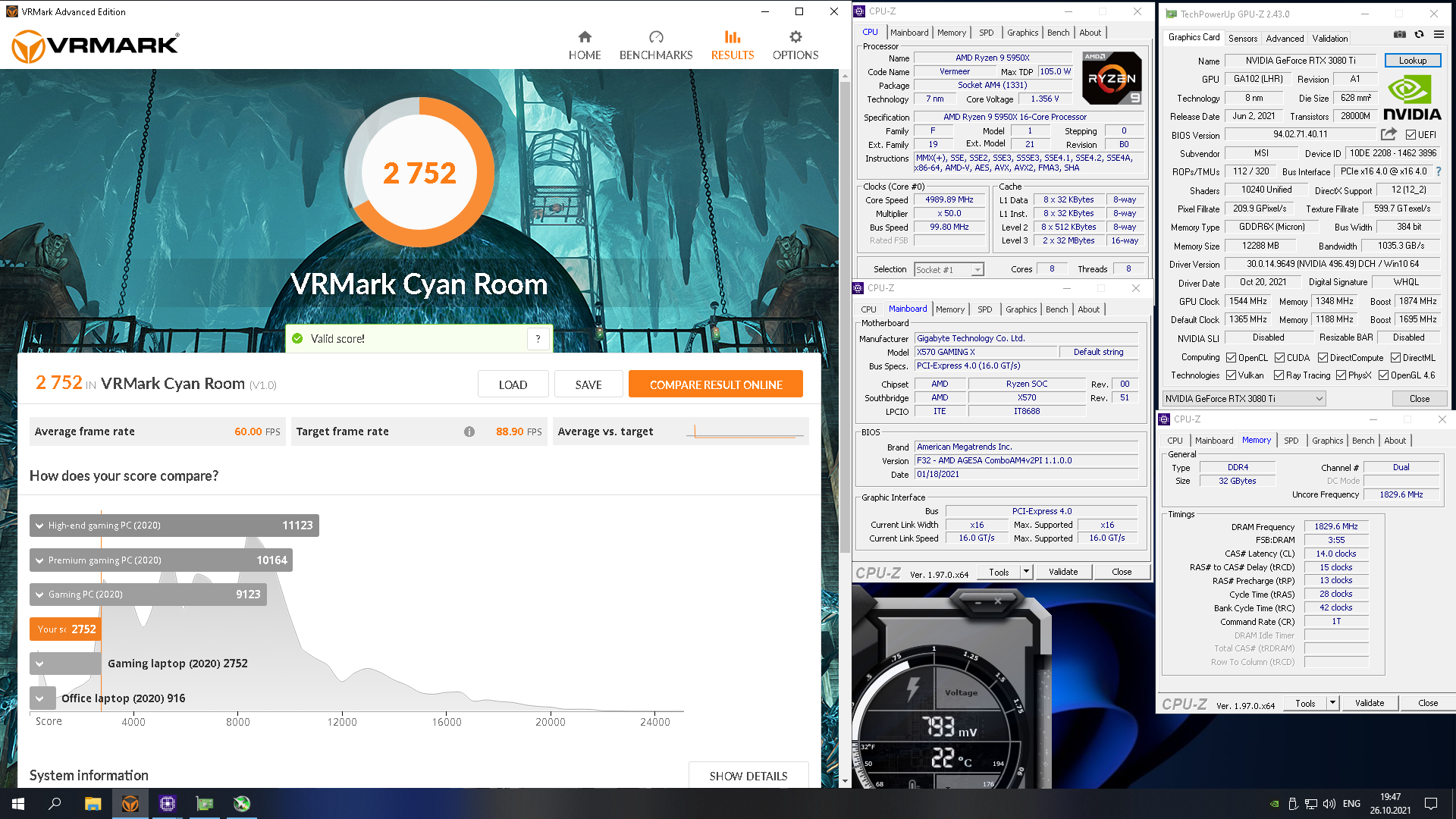The image size is (1456, 819).
Task: Click the Valid score question mark button
Action: [x=538, y=339]
